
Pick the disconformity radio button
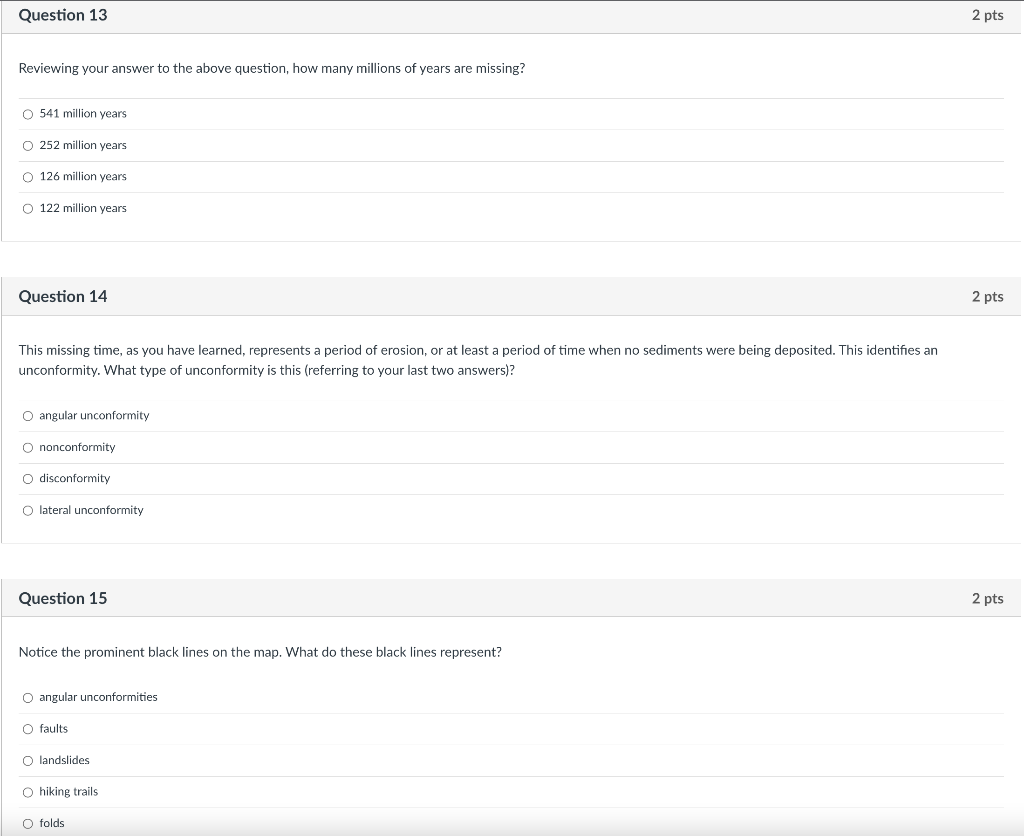coord(27,479)
